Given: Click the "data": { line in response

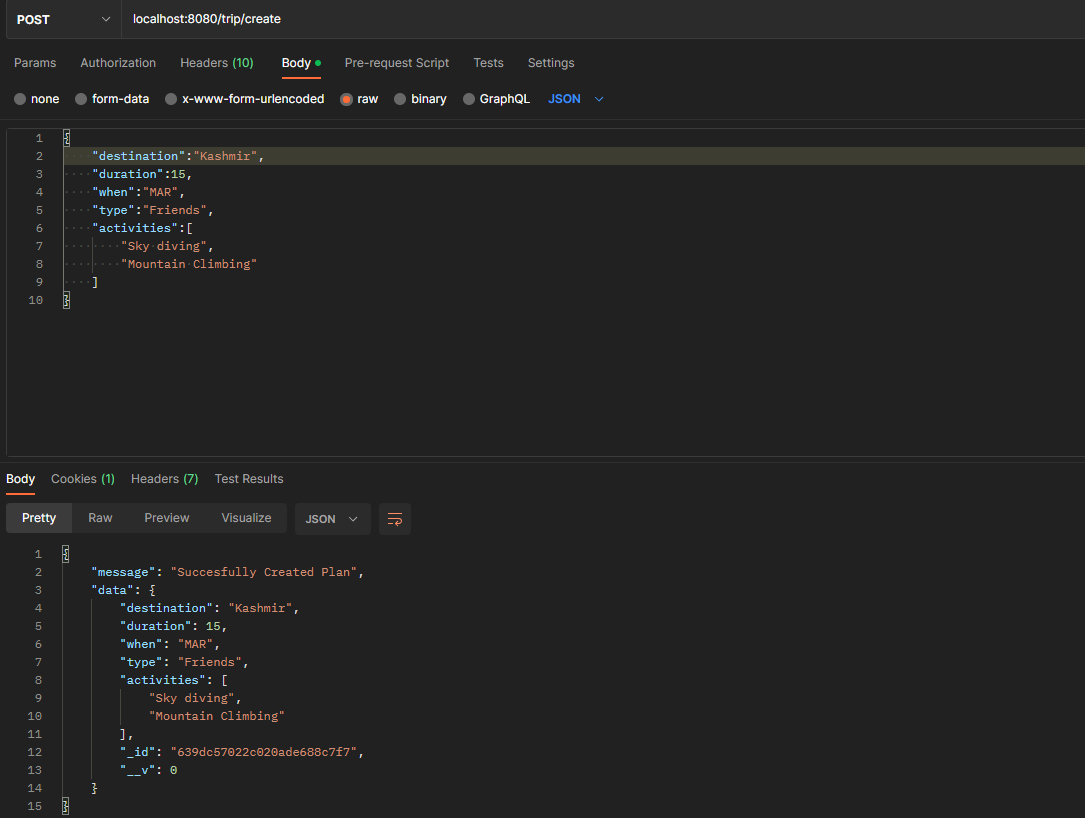Looking at the screenshot, I should click(123, 590).
